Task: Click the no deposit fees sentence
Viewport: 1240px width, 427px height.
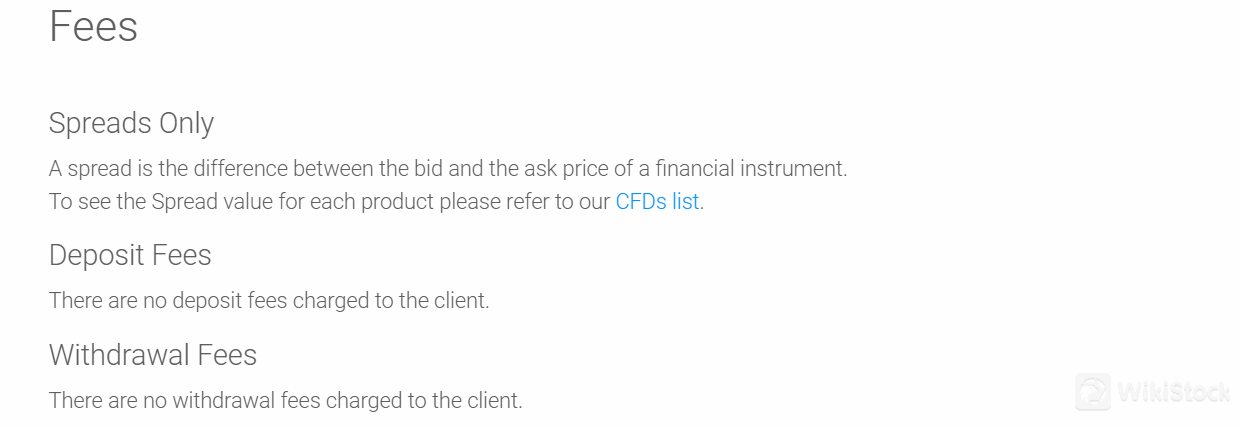Action: click(x=269, y=300)
